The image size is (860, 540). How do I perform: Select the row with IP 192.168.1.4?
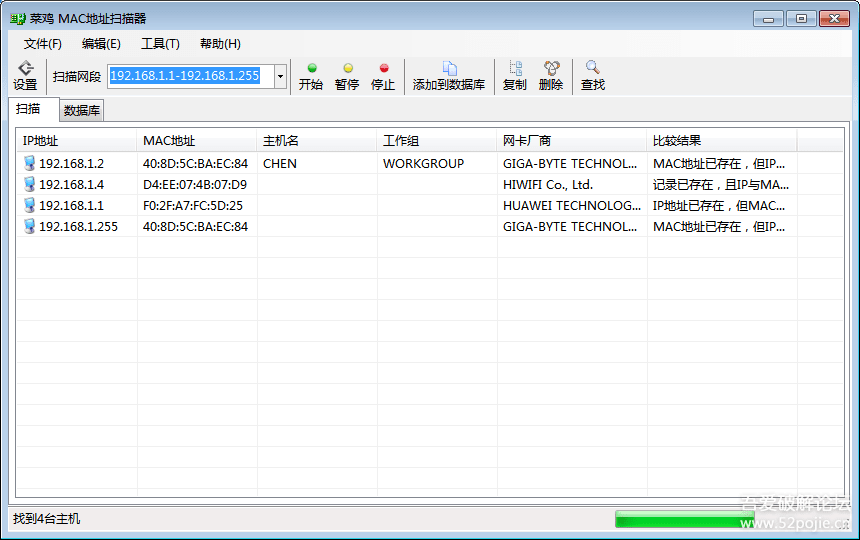point(430,184)
